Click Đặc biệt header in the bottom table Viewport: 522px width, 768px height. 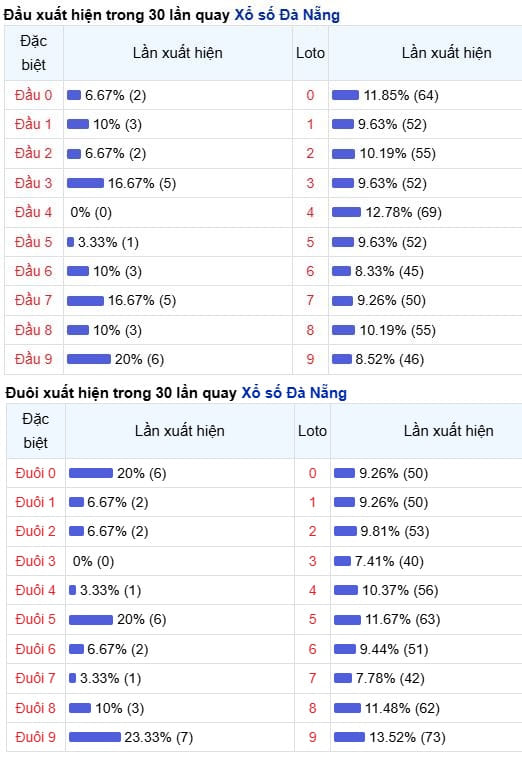click(36, 431)
